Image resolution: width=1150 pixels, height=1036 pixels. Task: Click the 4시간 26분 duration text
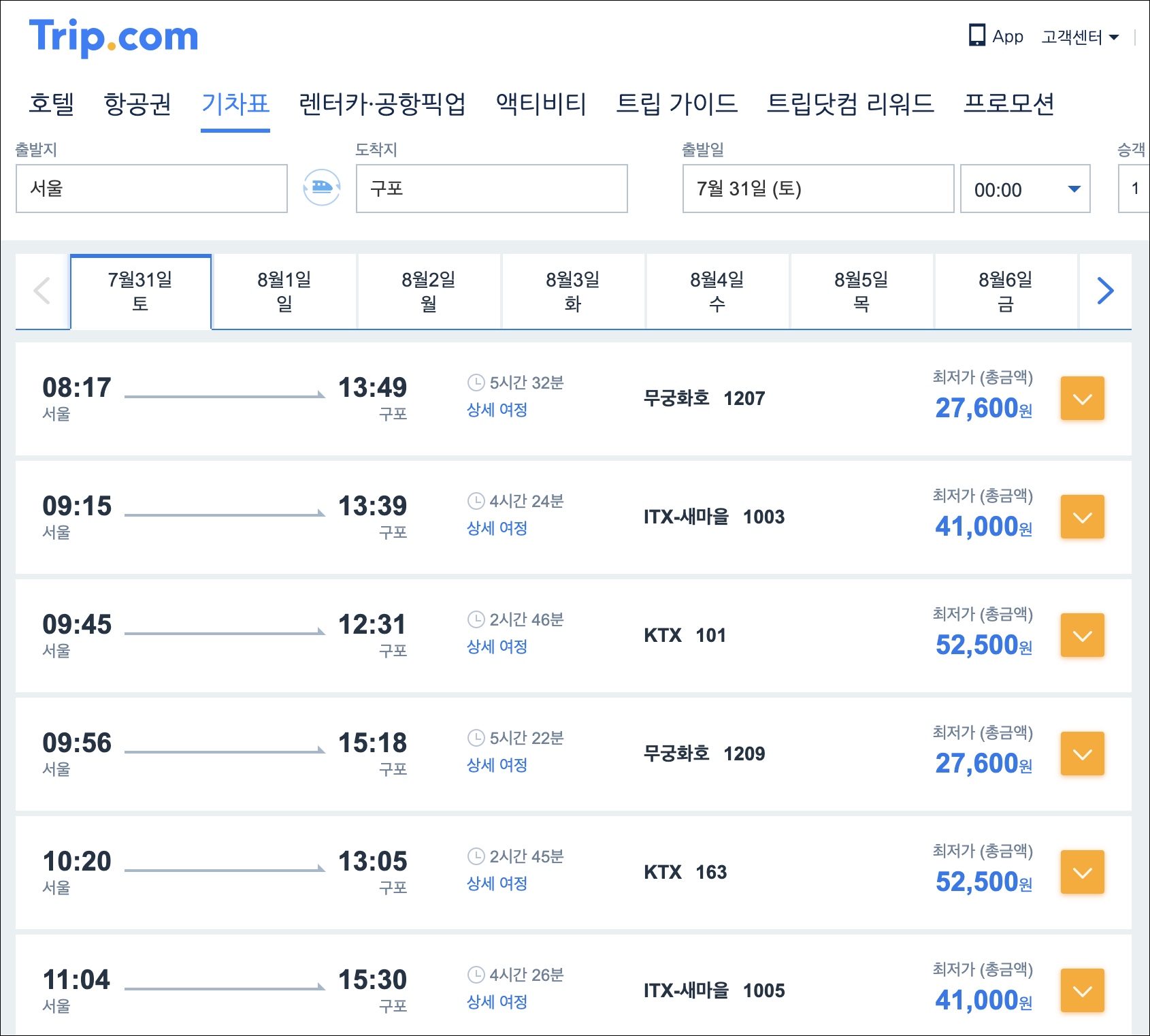(x=527, y=975)
